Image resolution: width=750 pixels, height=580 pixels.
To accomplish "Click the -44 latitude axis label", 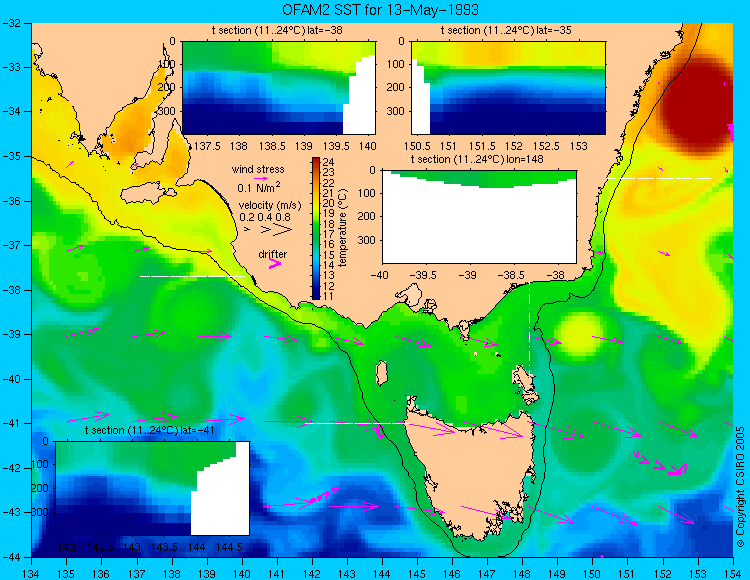I will point(9,557).
